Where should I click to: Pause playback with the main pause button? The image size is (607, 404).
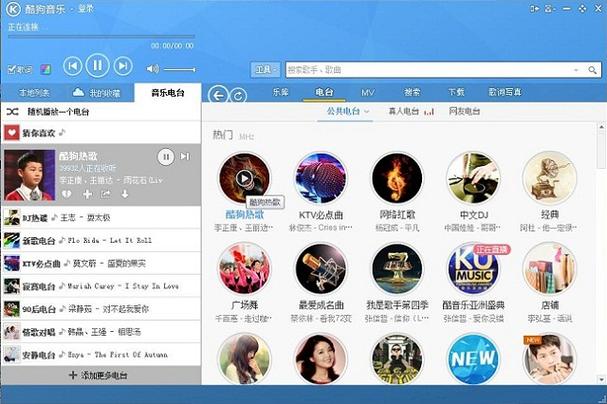[97, 65]
